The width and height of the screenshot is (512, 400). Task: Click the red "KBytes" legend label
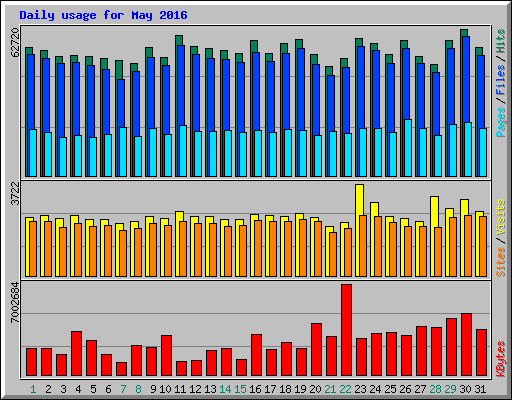coord(501,359)
